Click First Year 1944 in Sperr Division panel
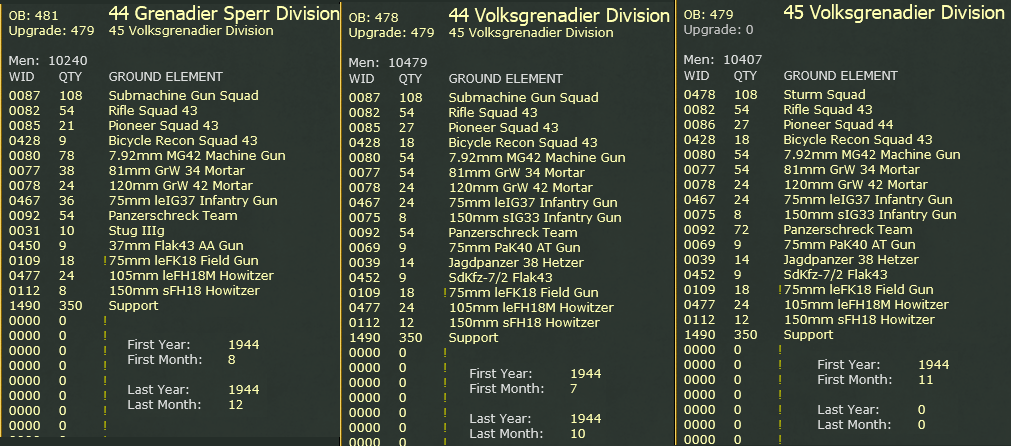 [x=244, y=345]
